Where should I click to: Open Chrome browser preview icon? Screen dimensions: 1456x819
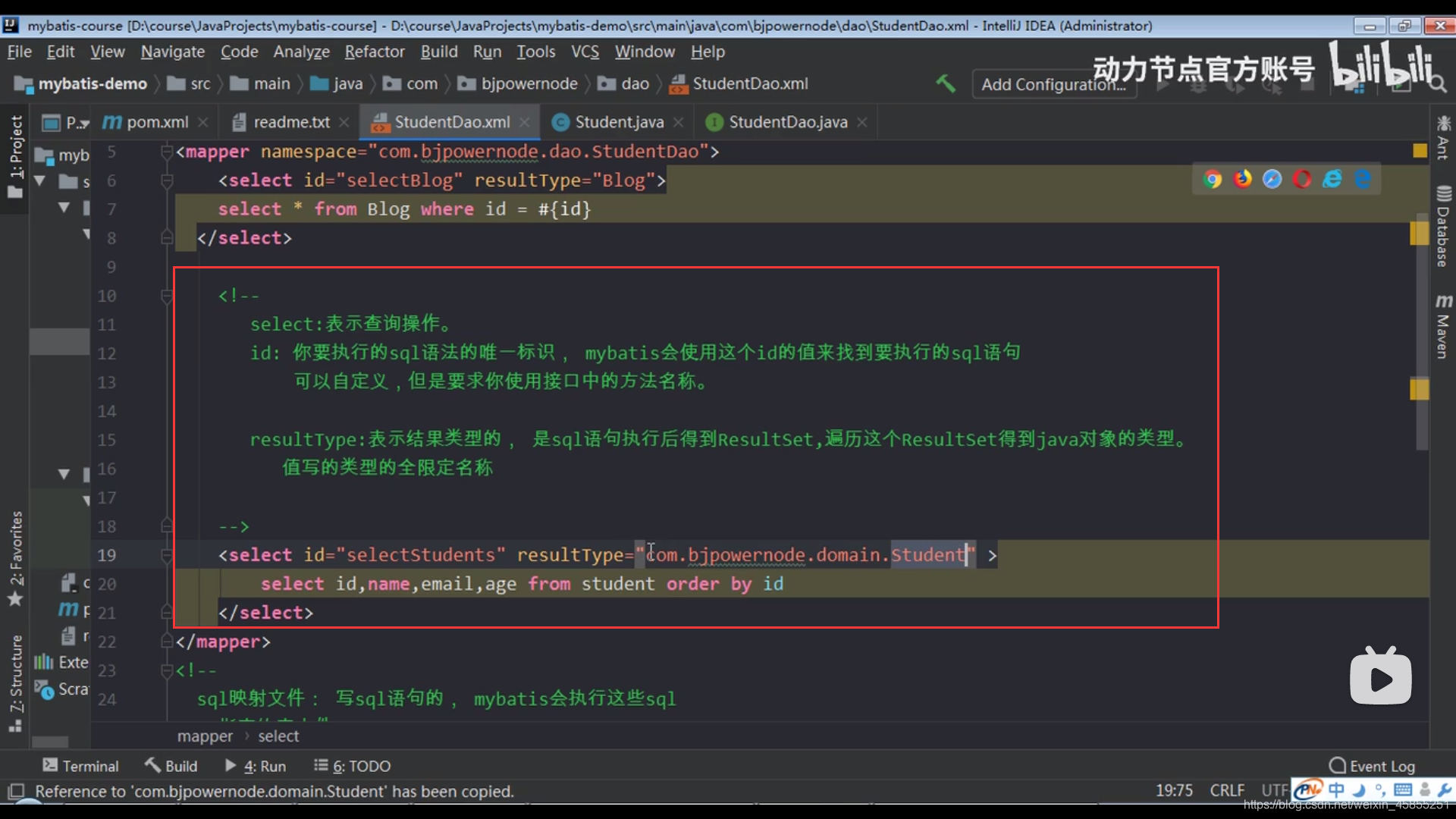point(1213,179)
